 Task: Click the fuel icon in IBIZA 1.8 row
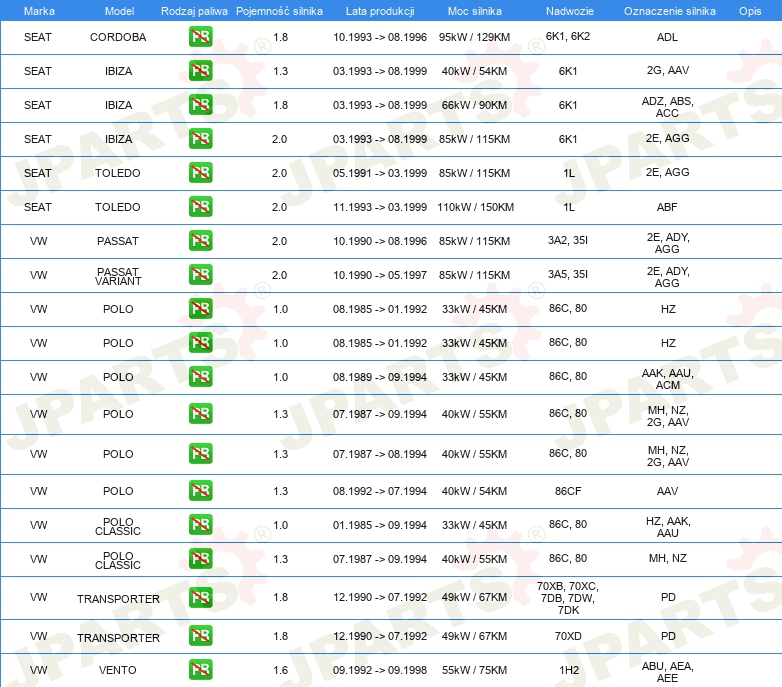[x=200, y=105]
